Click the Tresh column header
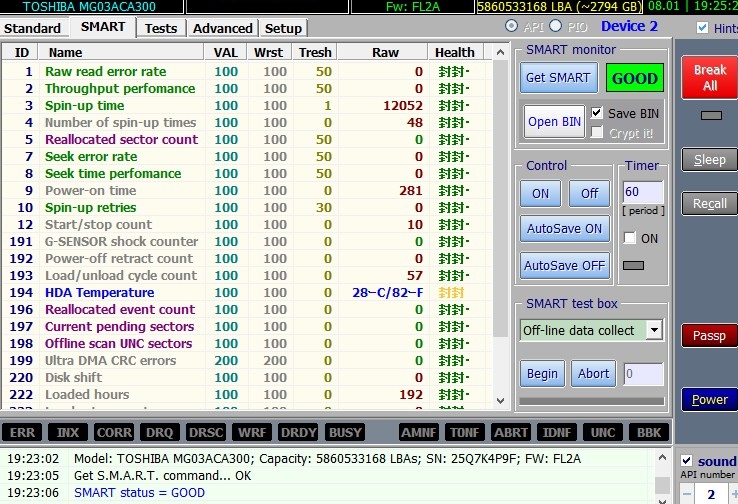 point(315,53)
